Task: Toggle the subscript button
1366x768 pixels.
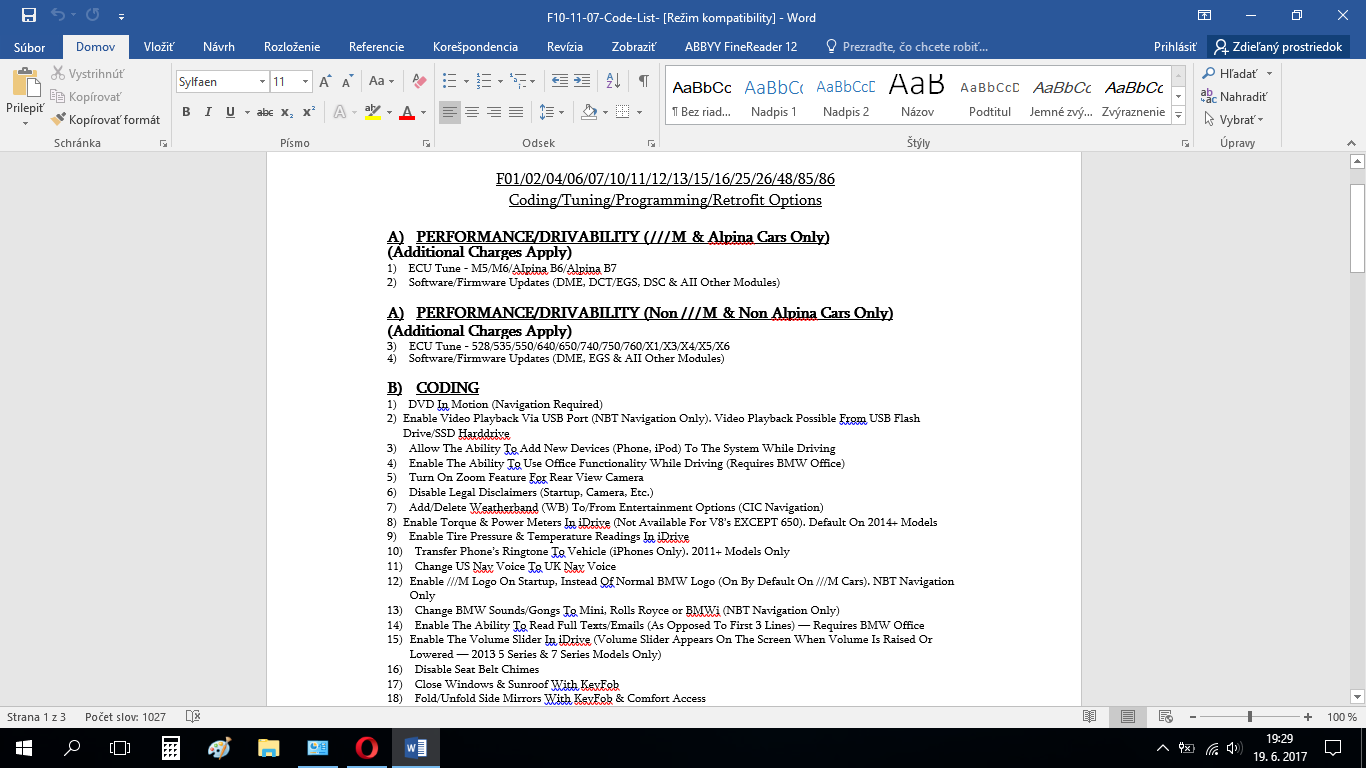Action: click(287, 112)
